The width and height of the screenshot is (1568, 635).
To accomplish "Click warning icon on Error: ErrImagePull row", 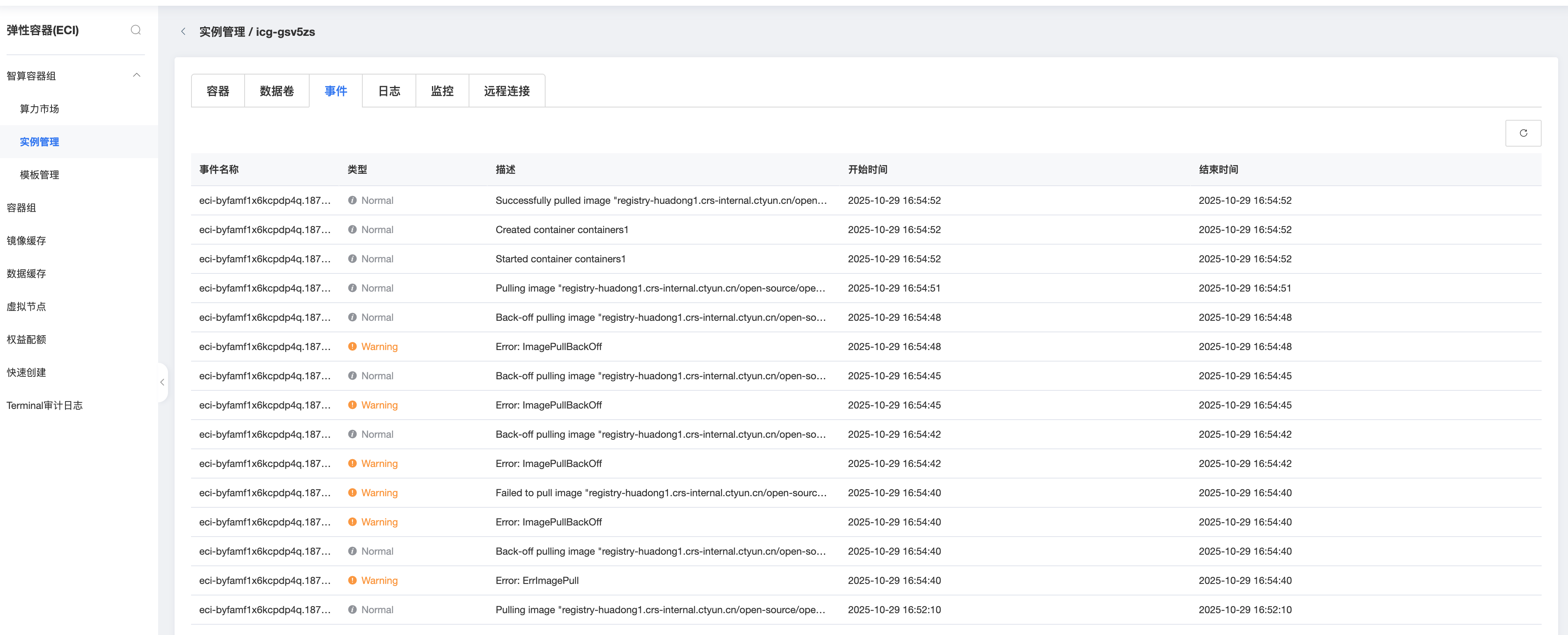I will click(352, 580).
